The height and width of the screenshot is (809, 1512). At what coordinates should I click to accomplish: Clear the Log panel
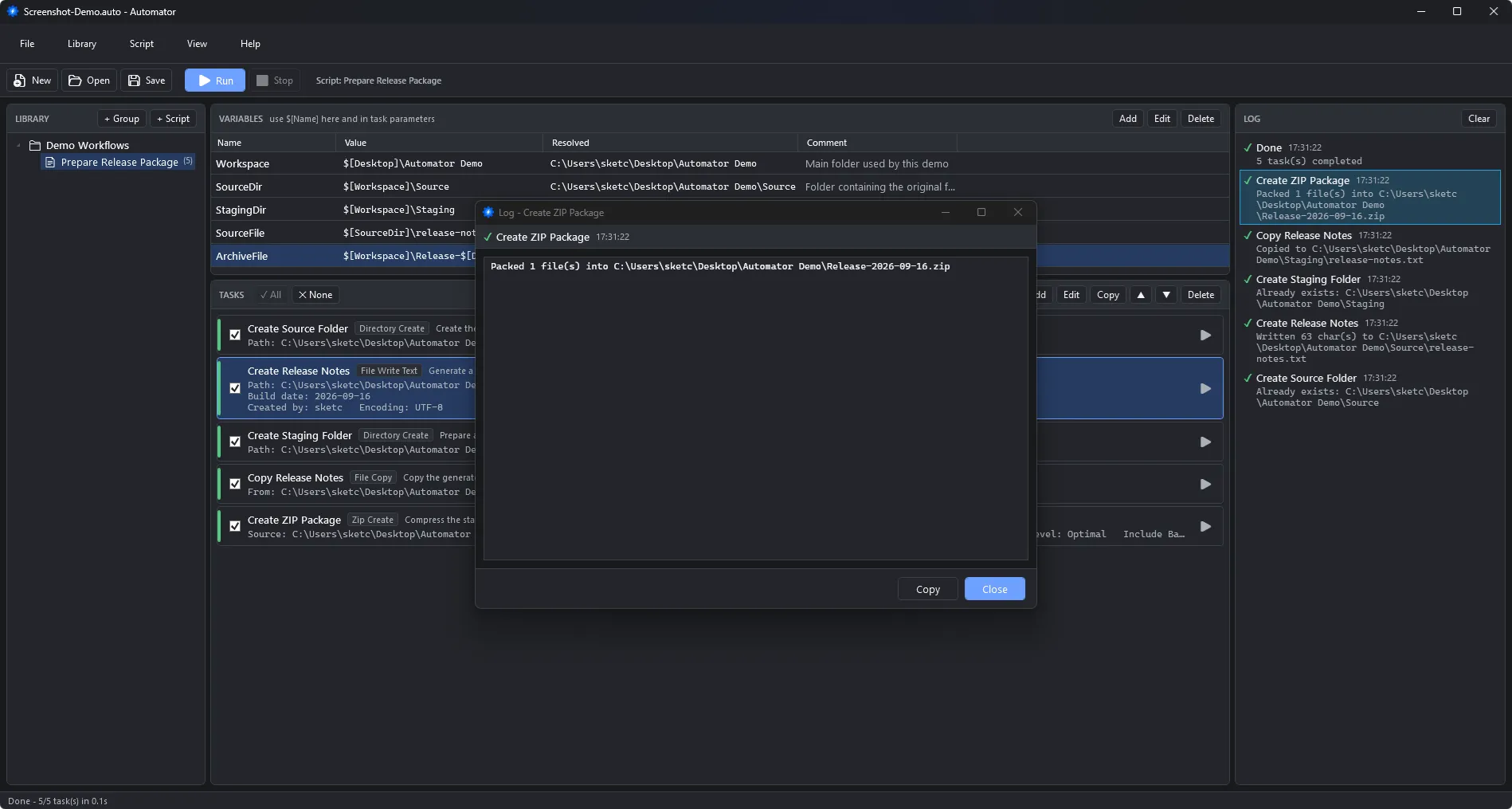1479,119
